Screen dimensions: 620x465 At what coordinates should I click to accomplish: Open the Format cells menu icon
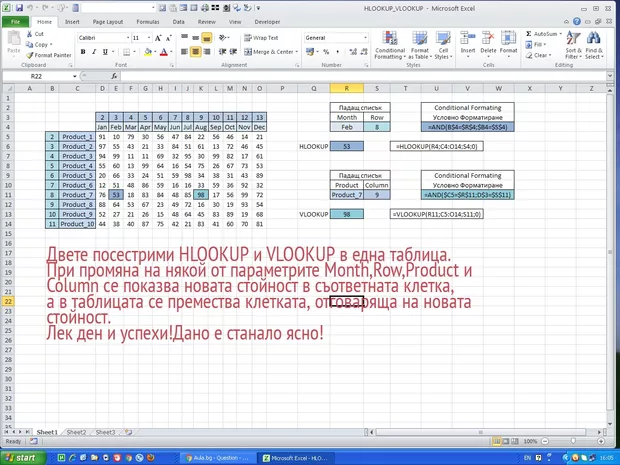tap(508, 39)
